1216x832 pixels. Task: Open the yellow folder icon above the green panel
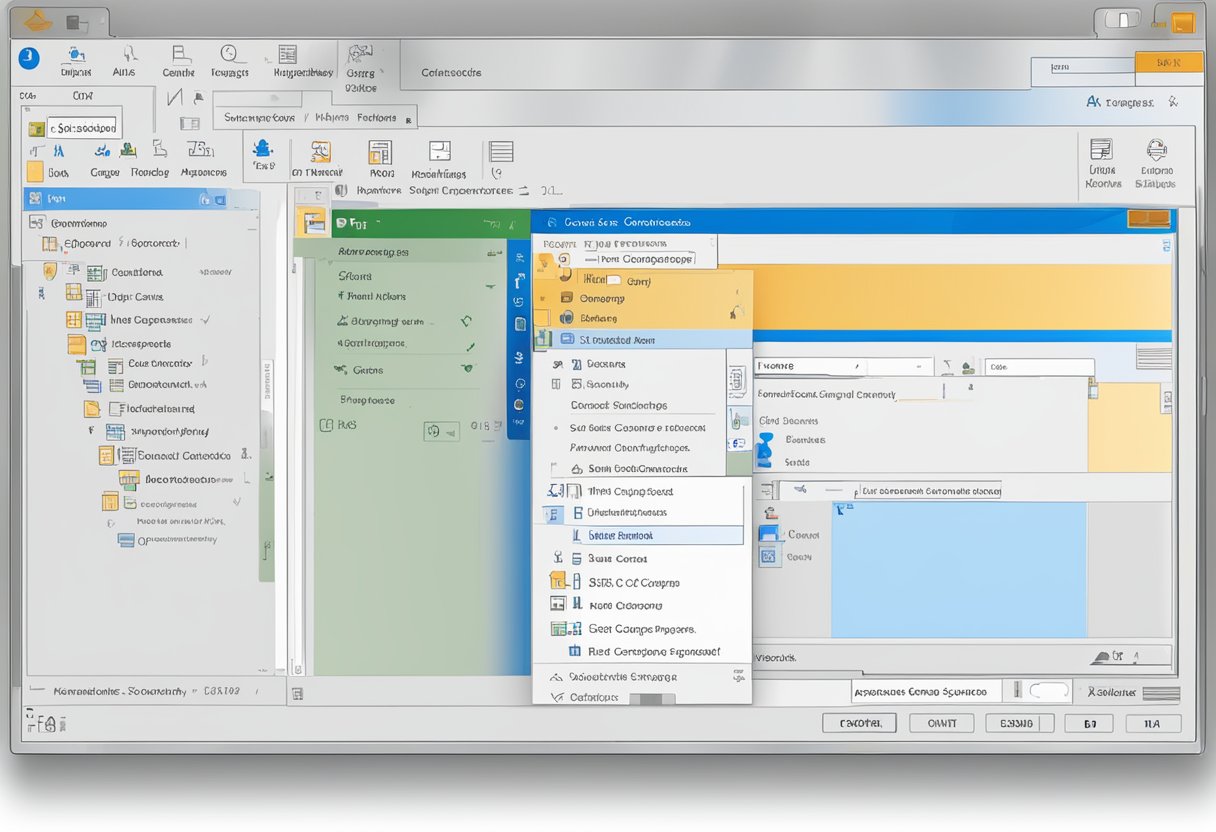pos(314,222)
